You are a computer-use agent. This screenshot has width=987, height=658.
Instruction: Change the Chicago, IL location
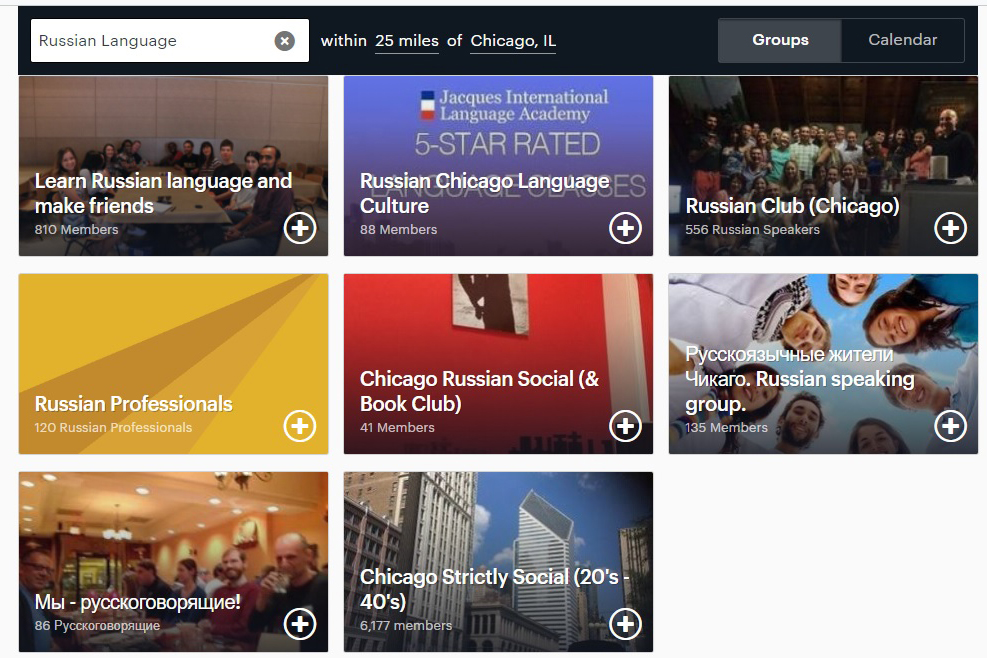click(x=513, y=41)
